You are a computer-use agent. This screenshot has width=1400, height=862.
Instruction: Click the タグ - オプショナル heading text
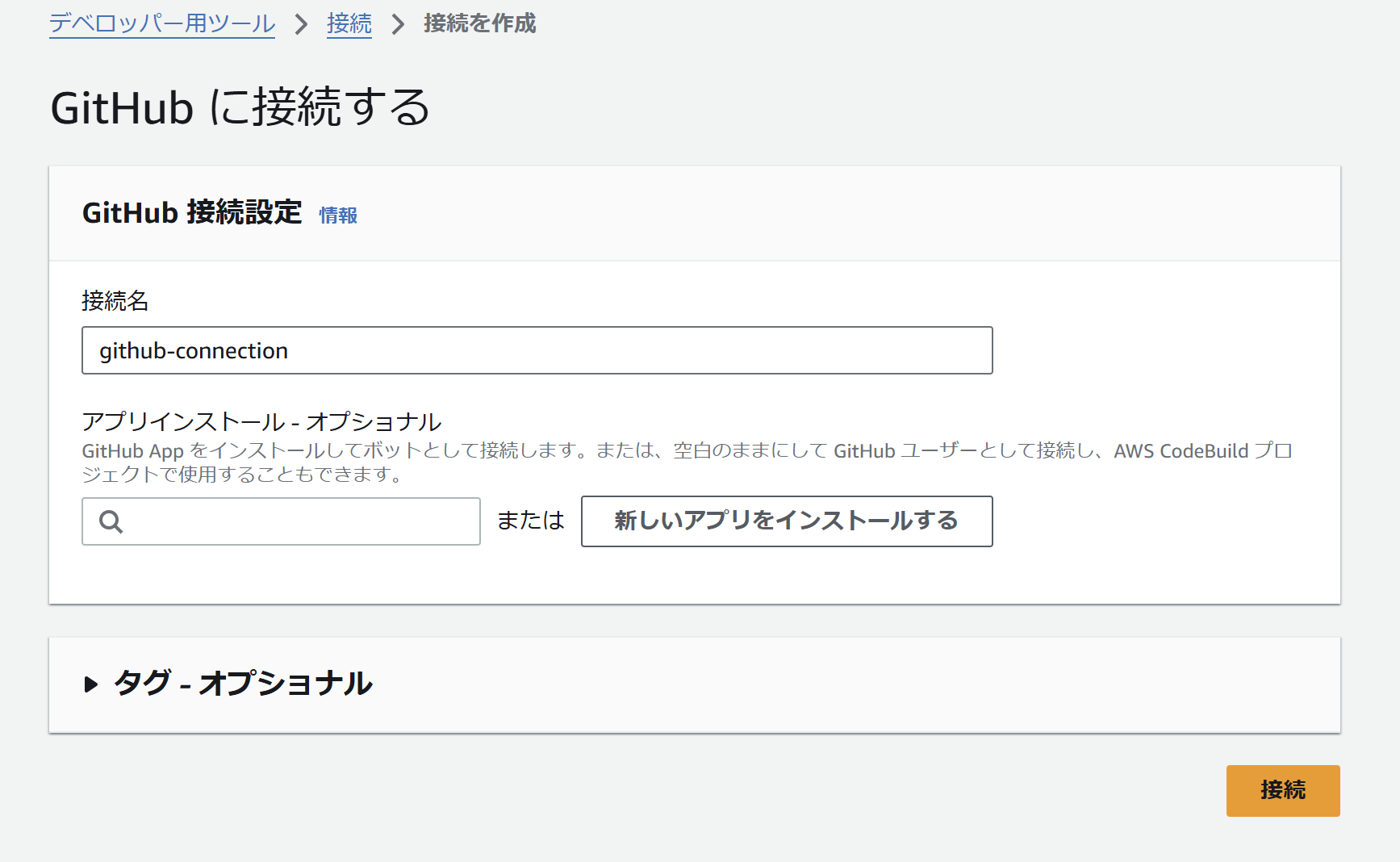tap(243, 684)
